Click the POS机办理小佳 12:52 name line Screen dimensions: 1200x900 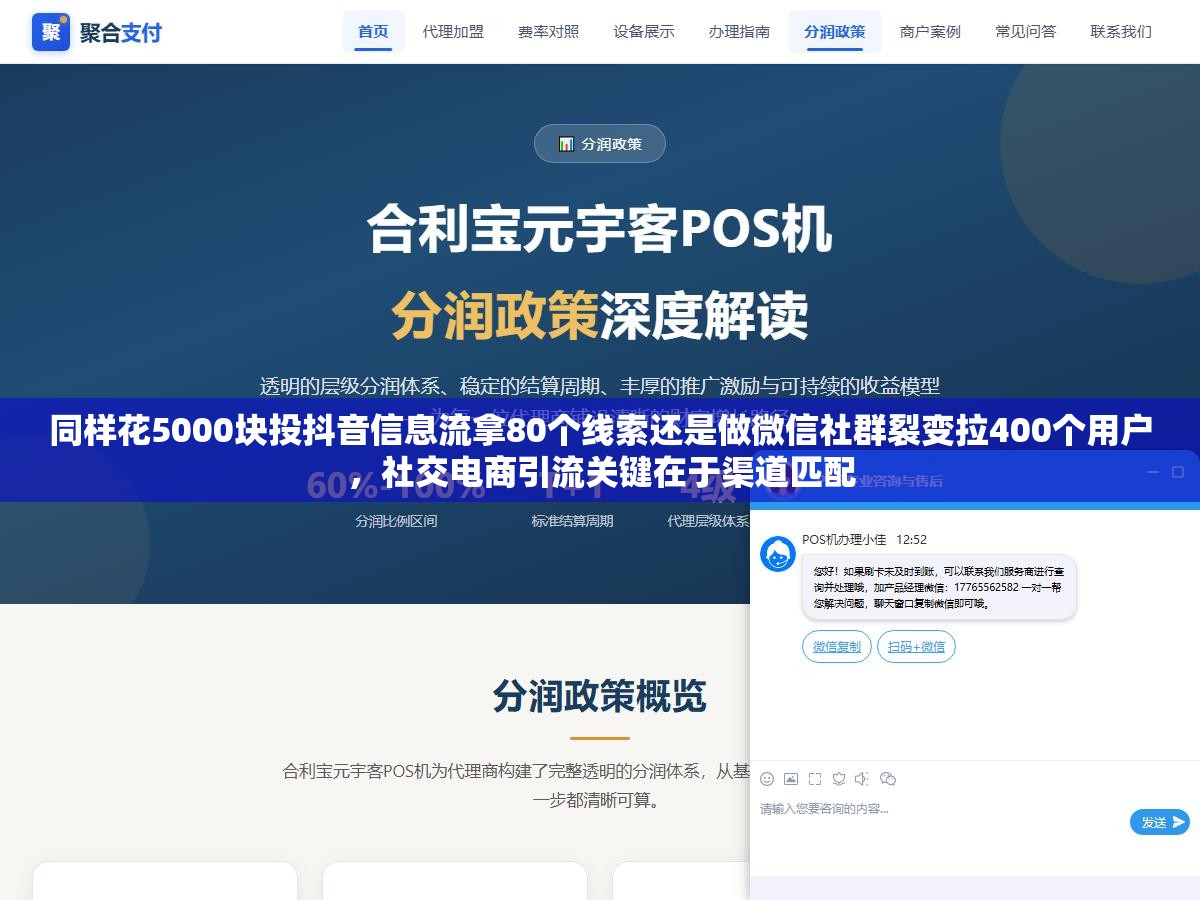(864, 540)
